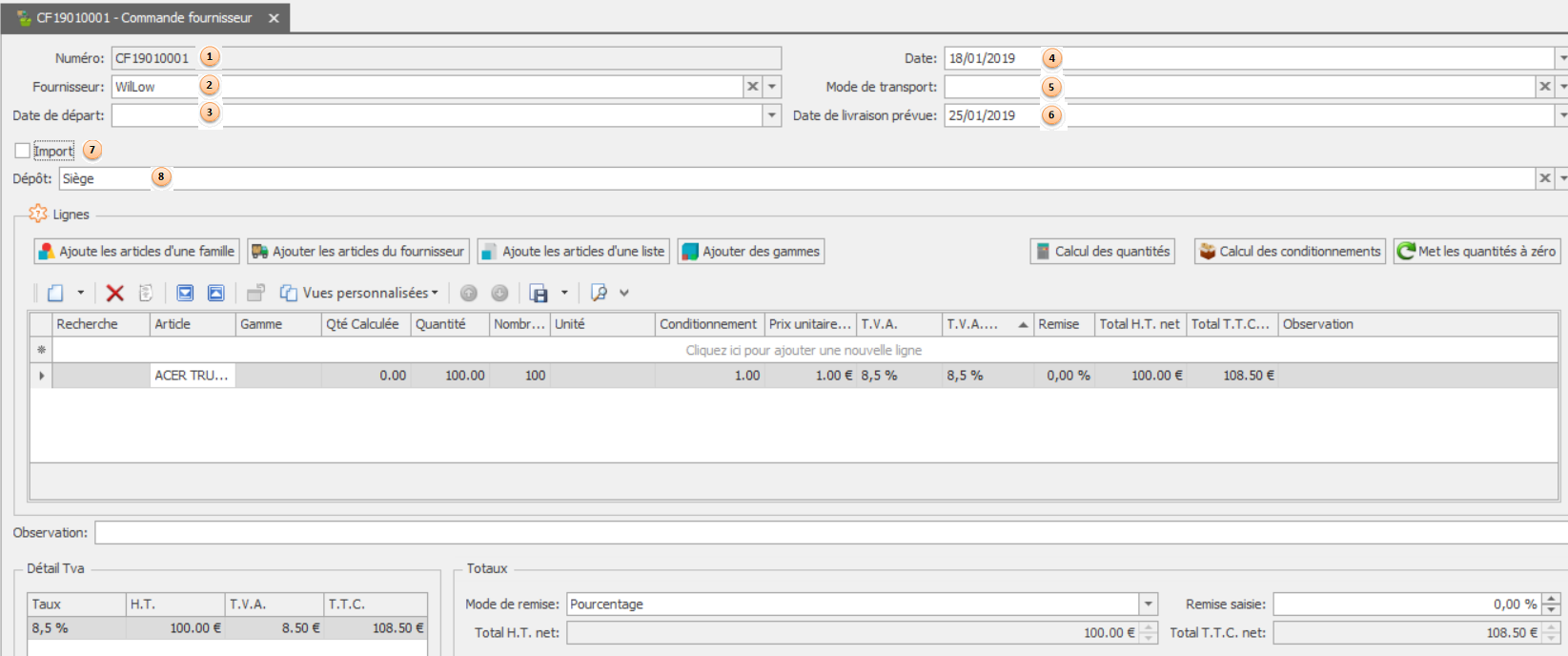Click the save layout floppy disk icon
Screen dimensions: 1568x656
point(539,293)
